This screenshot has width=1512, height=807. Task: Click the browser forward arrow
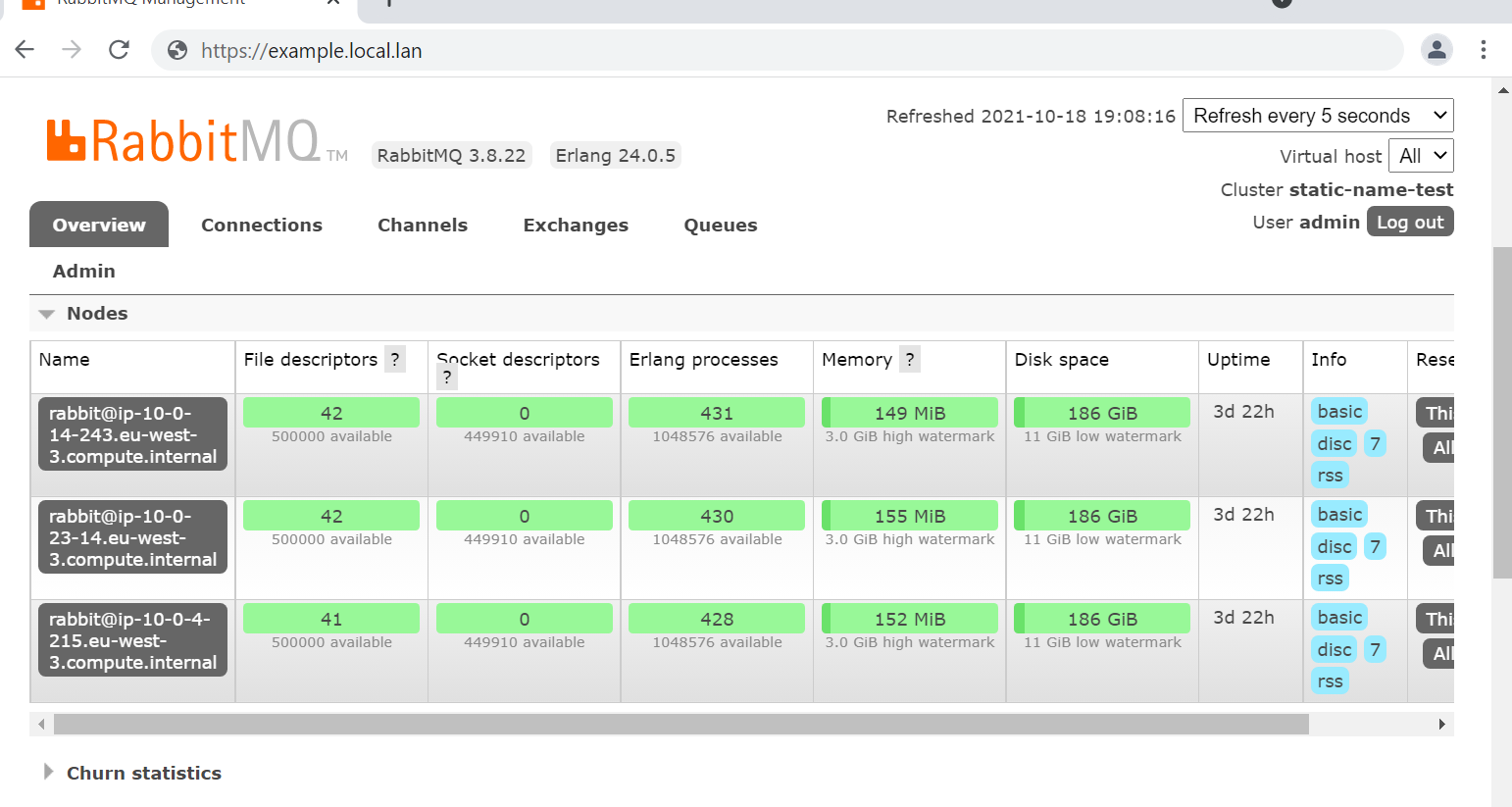tap(72, 50)
